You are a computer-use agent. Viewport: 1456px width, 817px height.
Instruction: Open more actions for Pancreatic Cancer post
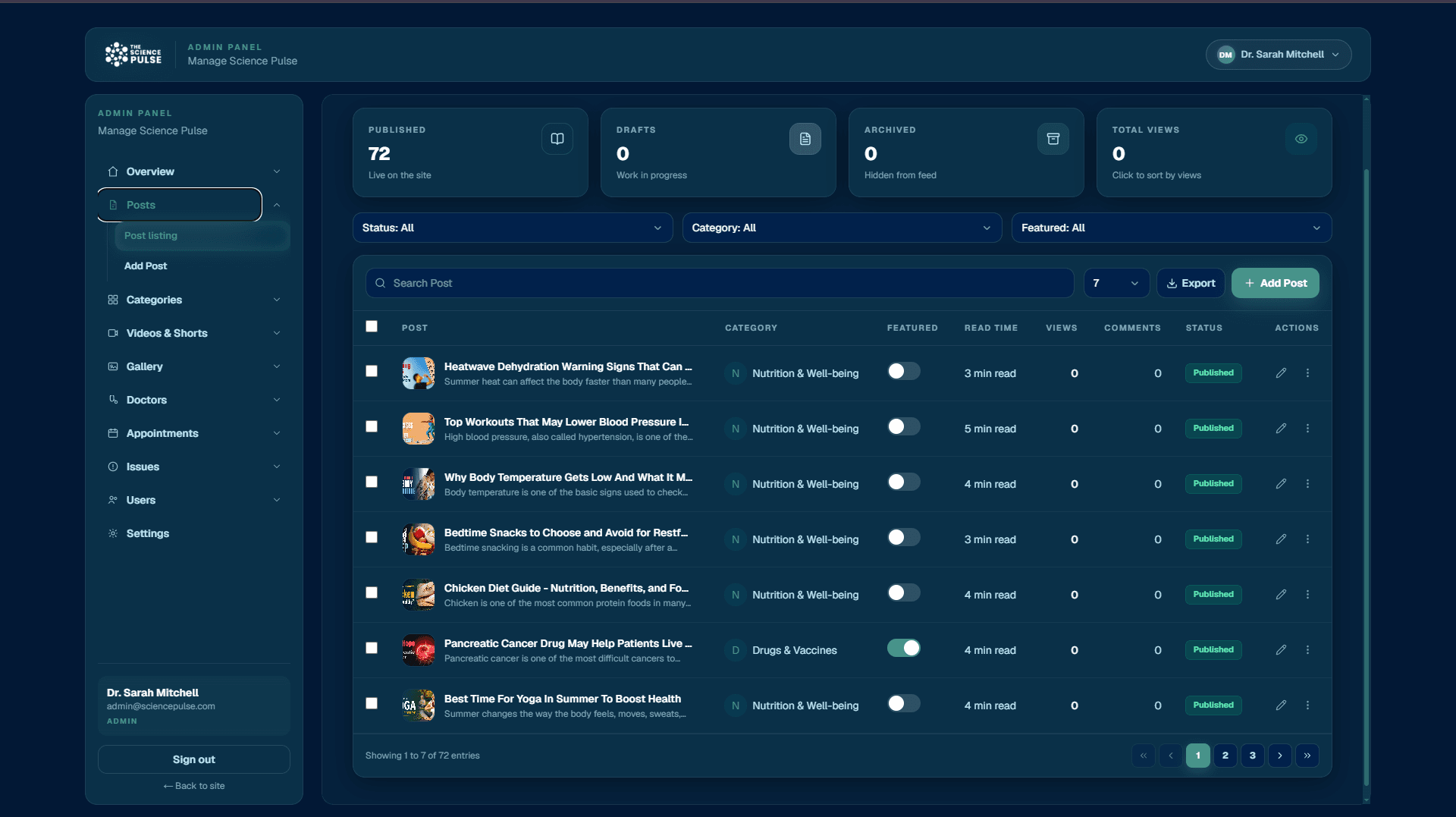1307,650
